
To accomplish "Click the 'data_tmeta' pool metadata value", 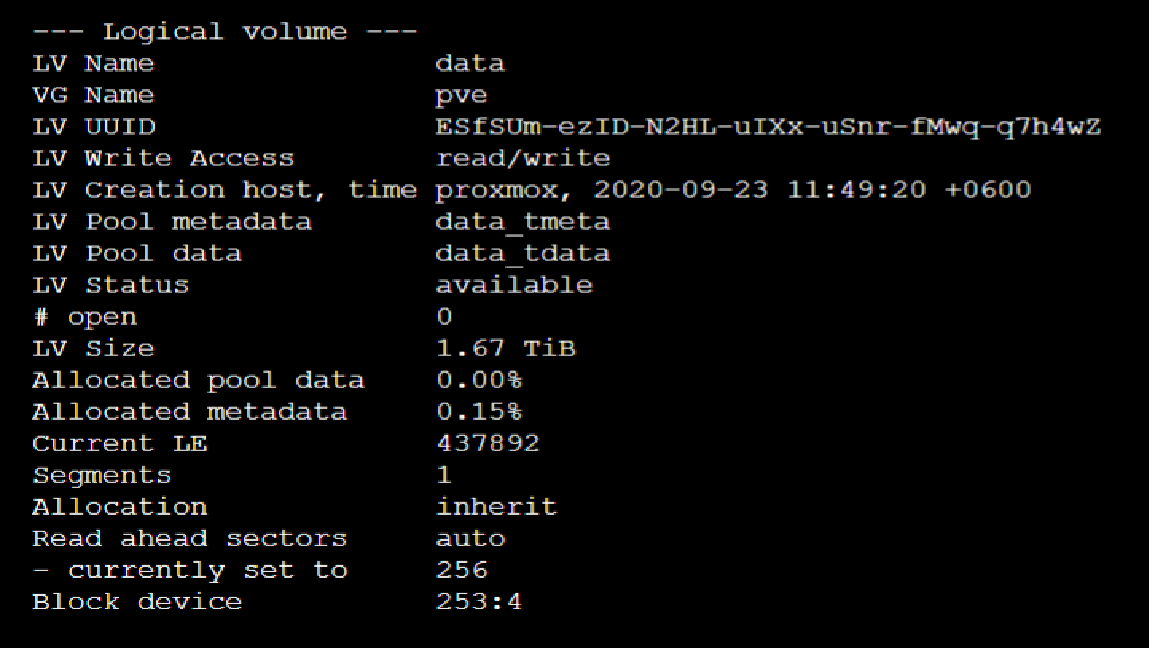I will (522, 222).
